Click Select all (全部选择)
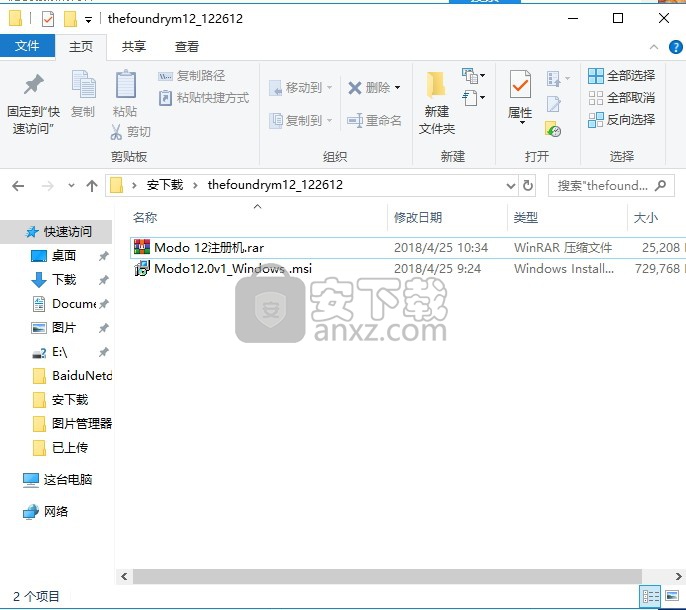 621,76
